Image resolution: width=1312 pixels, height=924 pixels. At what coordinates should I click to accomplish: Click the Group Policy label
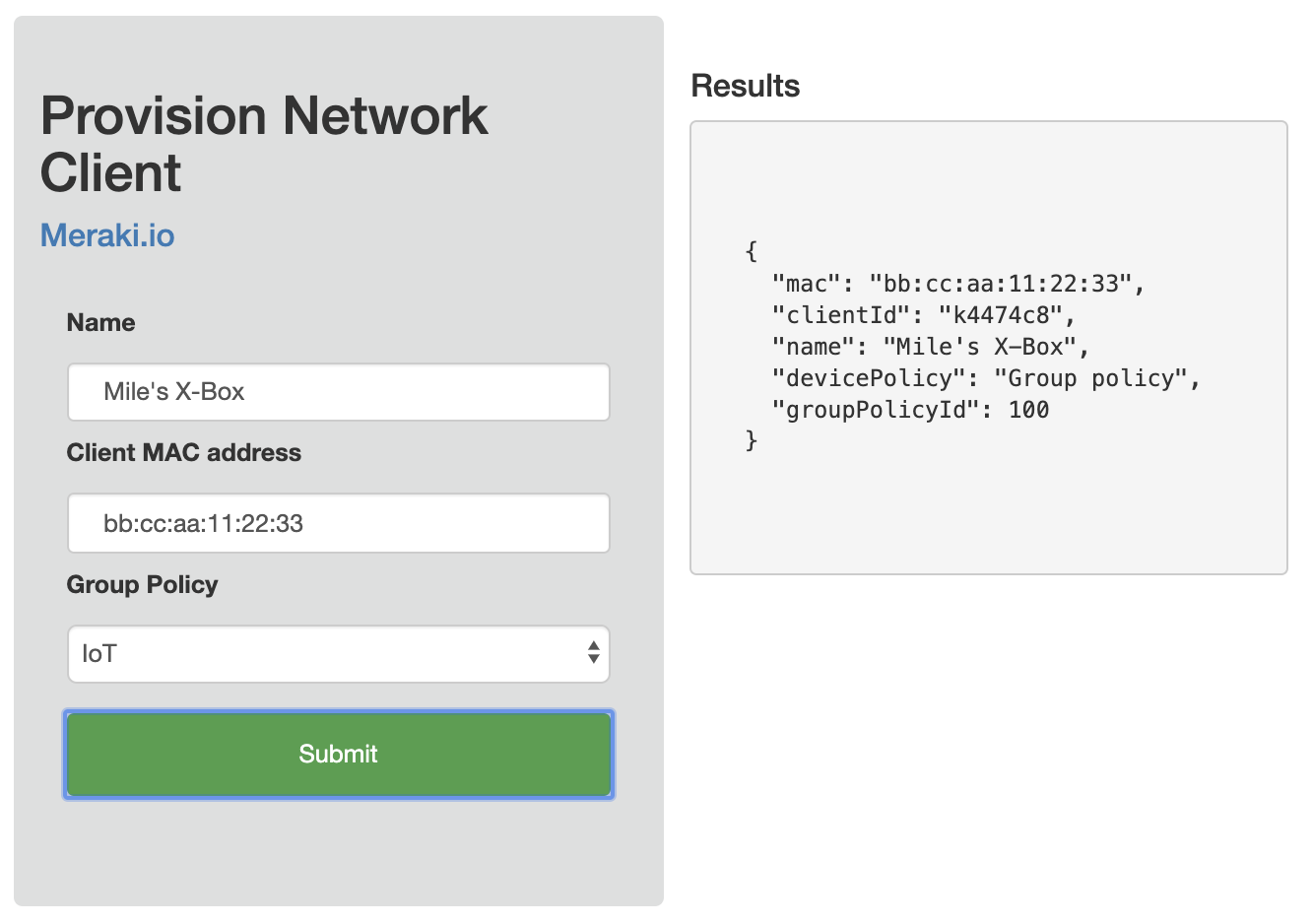point(142,585)
